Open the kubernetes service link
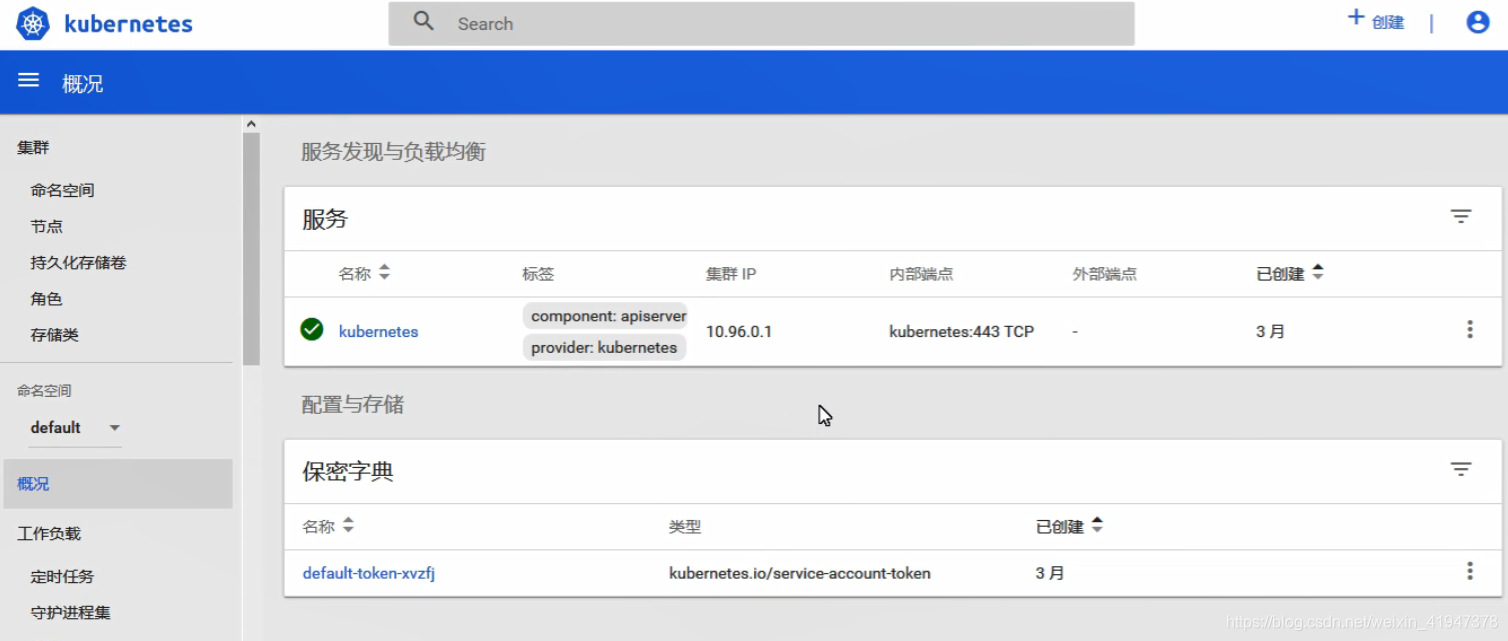The width and height of the screenshot is (1508, 641). click(x=378, y=332)
